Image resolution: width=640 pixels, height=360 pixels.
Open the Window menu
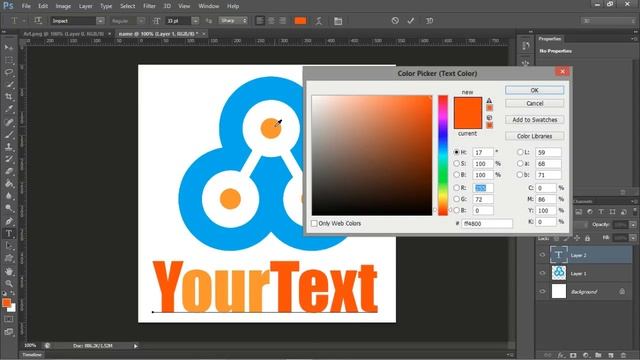(209, 6)
